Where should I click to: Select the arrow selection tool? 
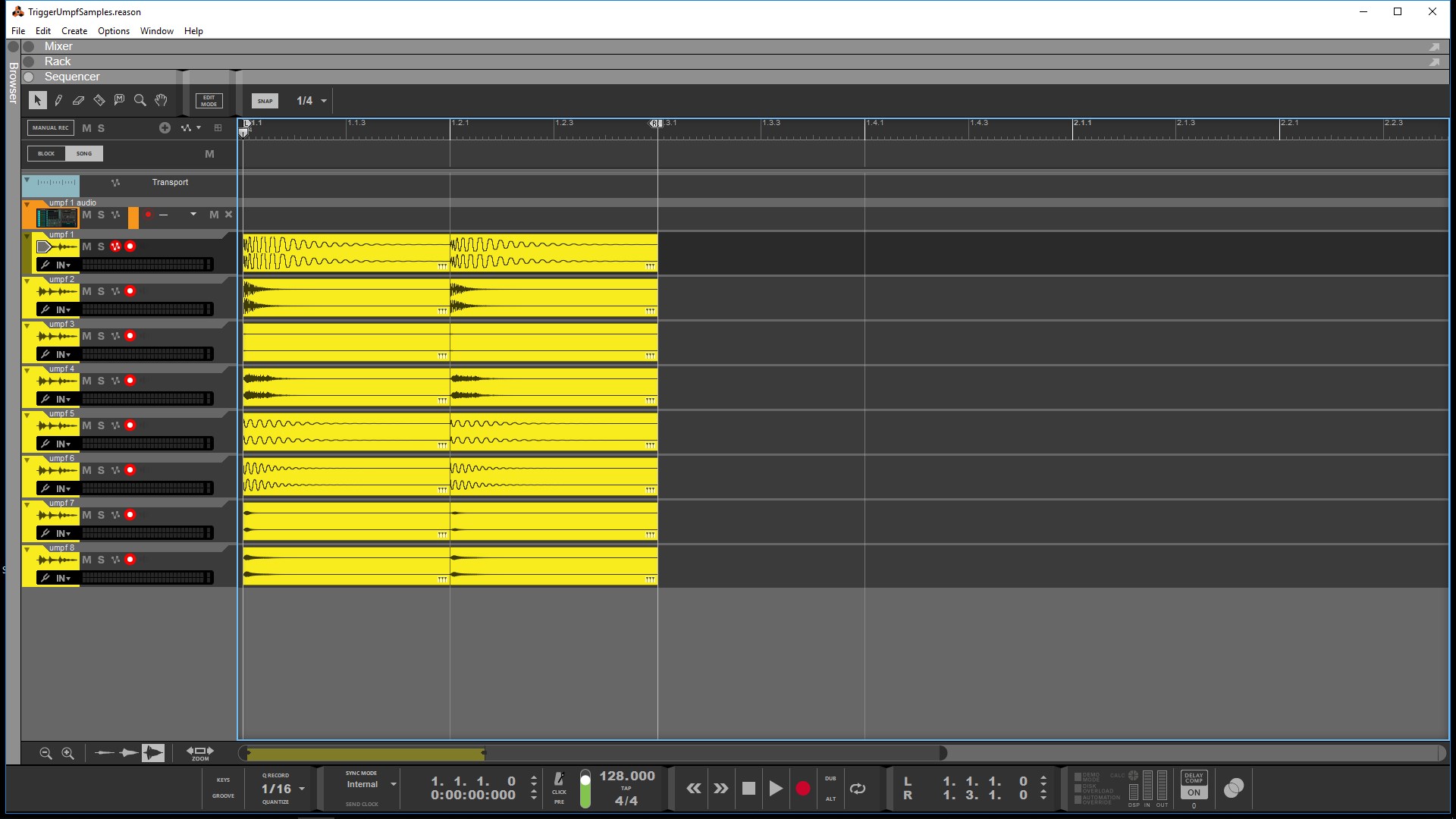pos(37,100)
